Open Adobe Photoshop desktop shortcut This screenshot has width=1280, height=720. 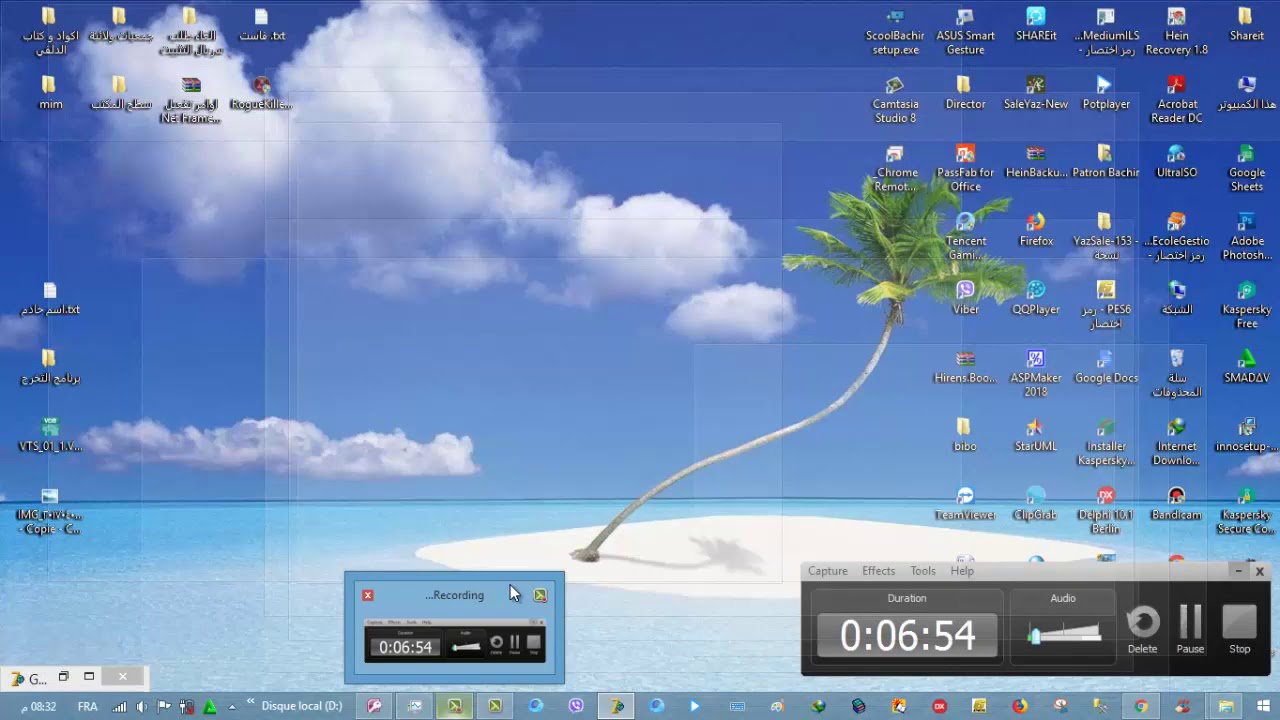click(x=1246, y=236)
